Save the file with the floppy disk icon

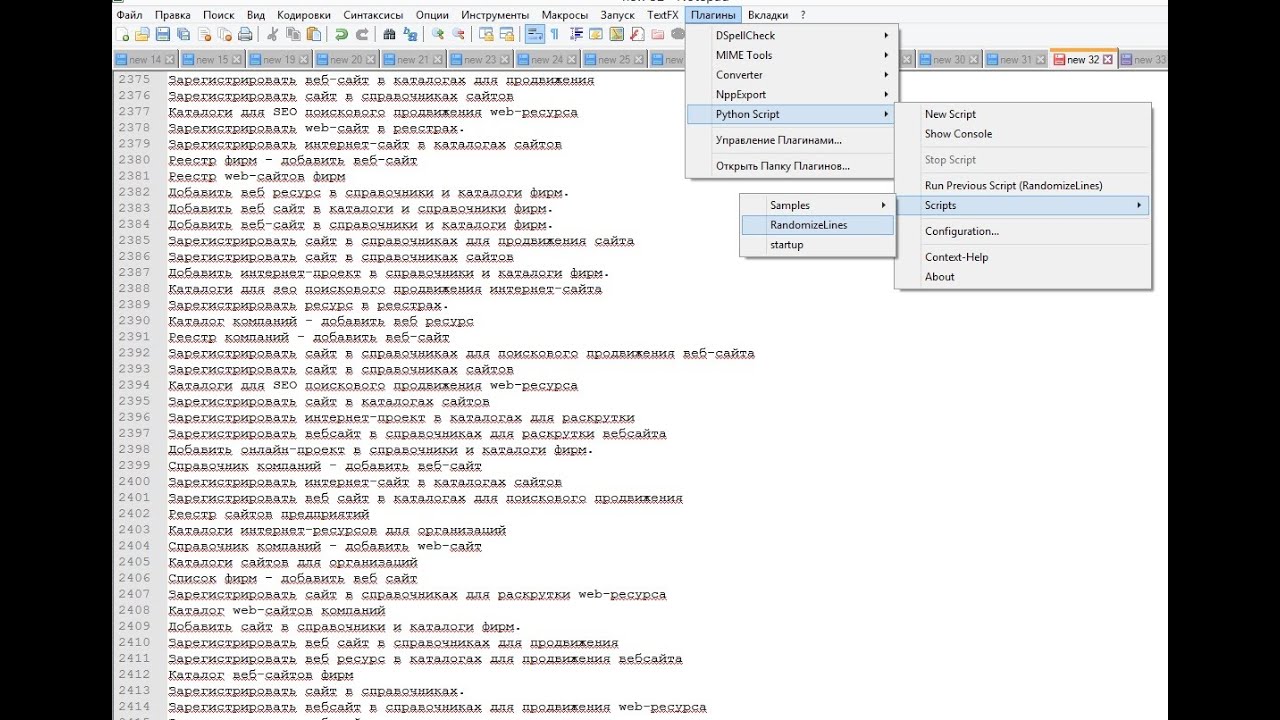pos(162,35)
